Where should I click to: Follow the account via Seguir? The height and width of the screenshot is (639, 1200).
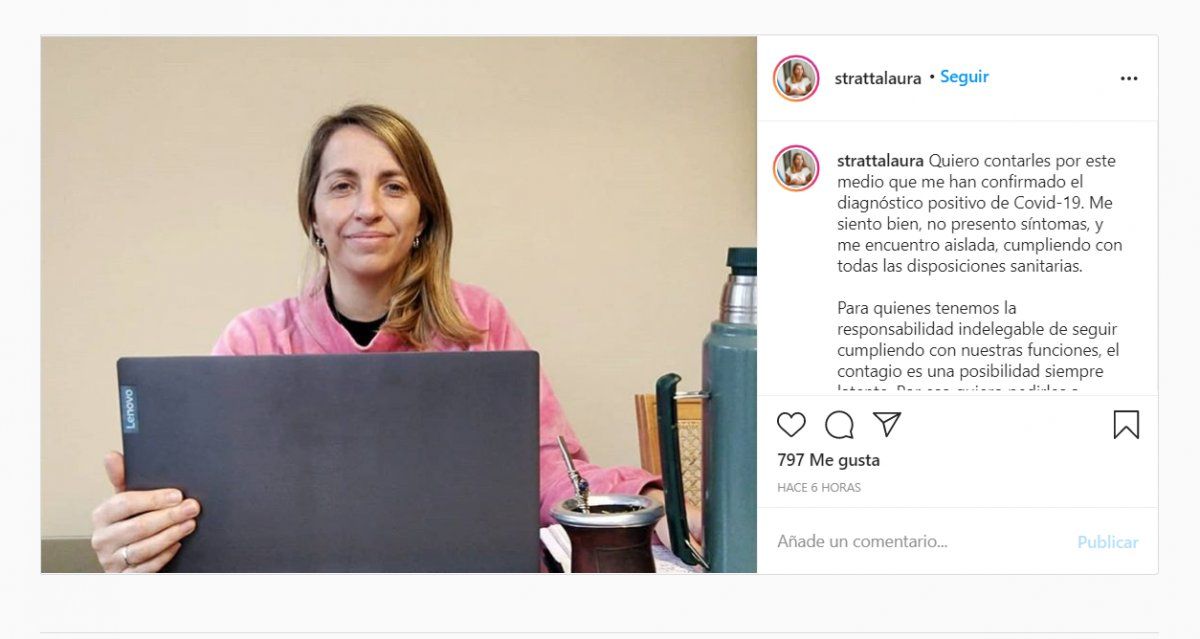point(964,77)
